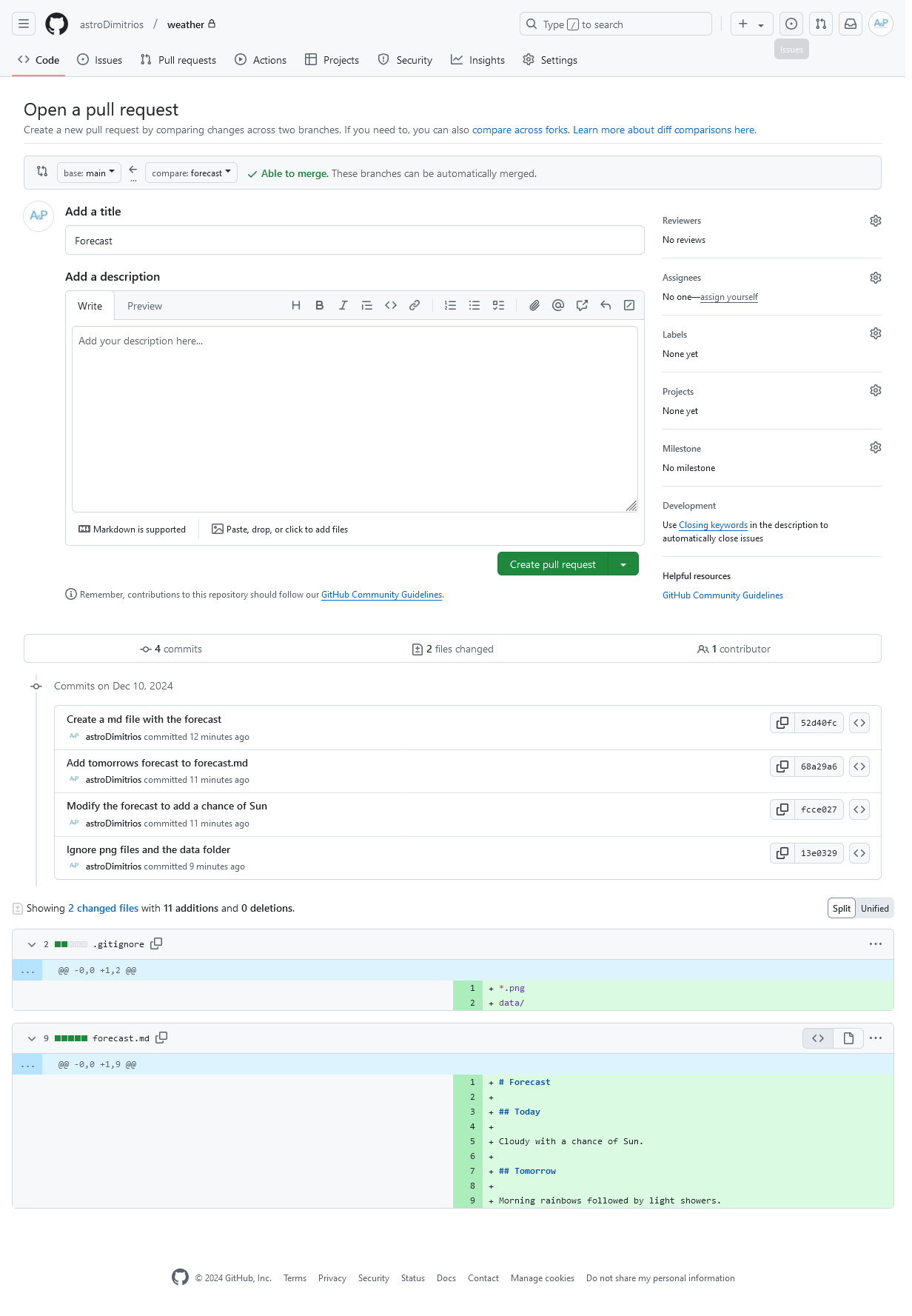Insert a quote block

coord(367,305)
